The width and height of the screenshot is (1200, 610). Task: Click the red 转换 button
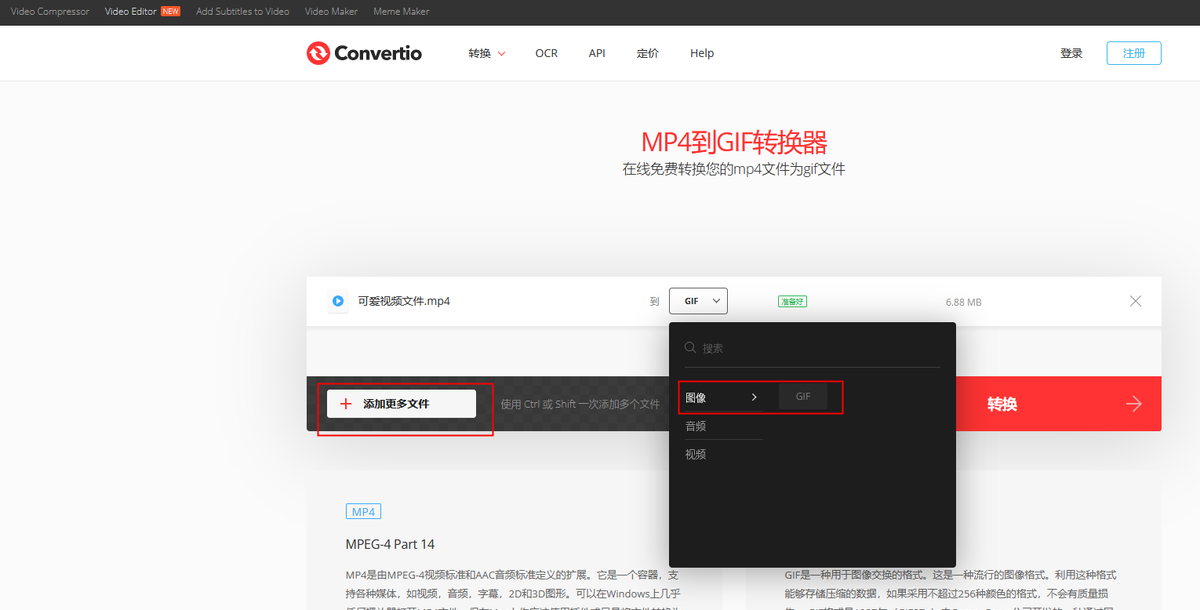click(x=1058, y=404)
